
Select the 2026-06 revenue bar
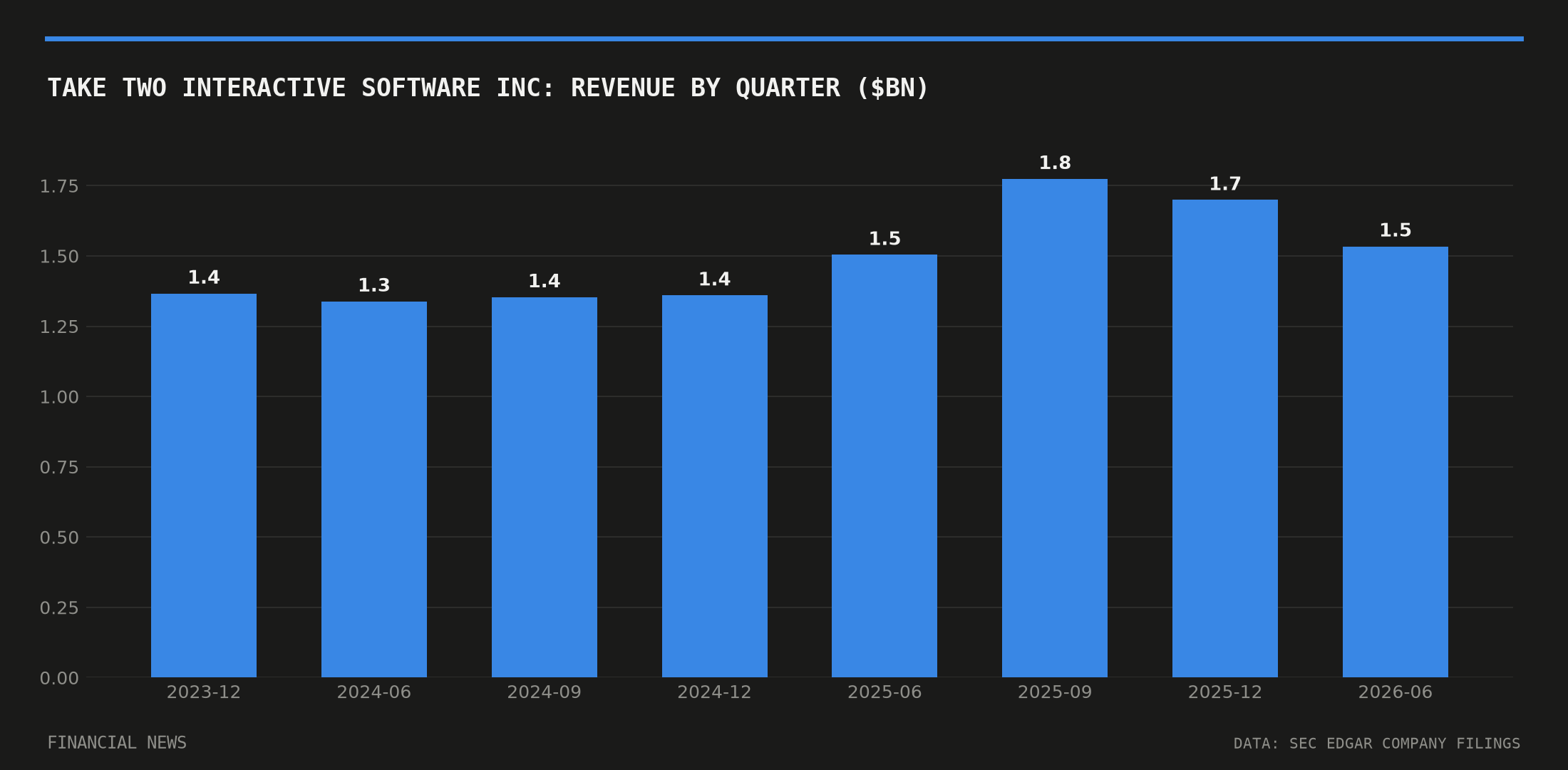1396,462
